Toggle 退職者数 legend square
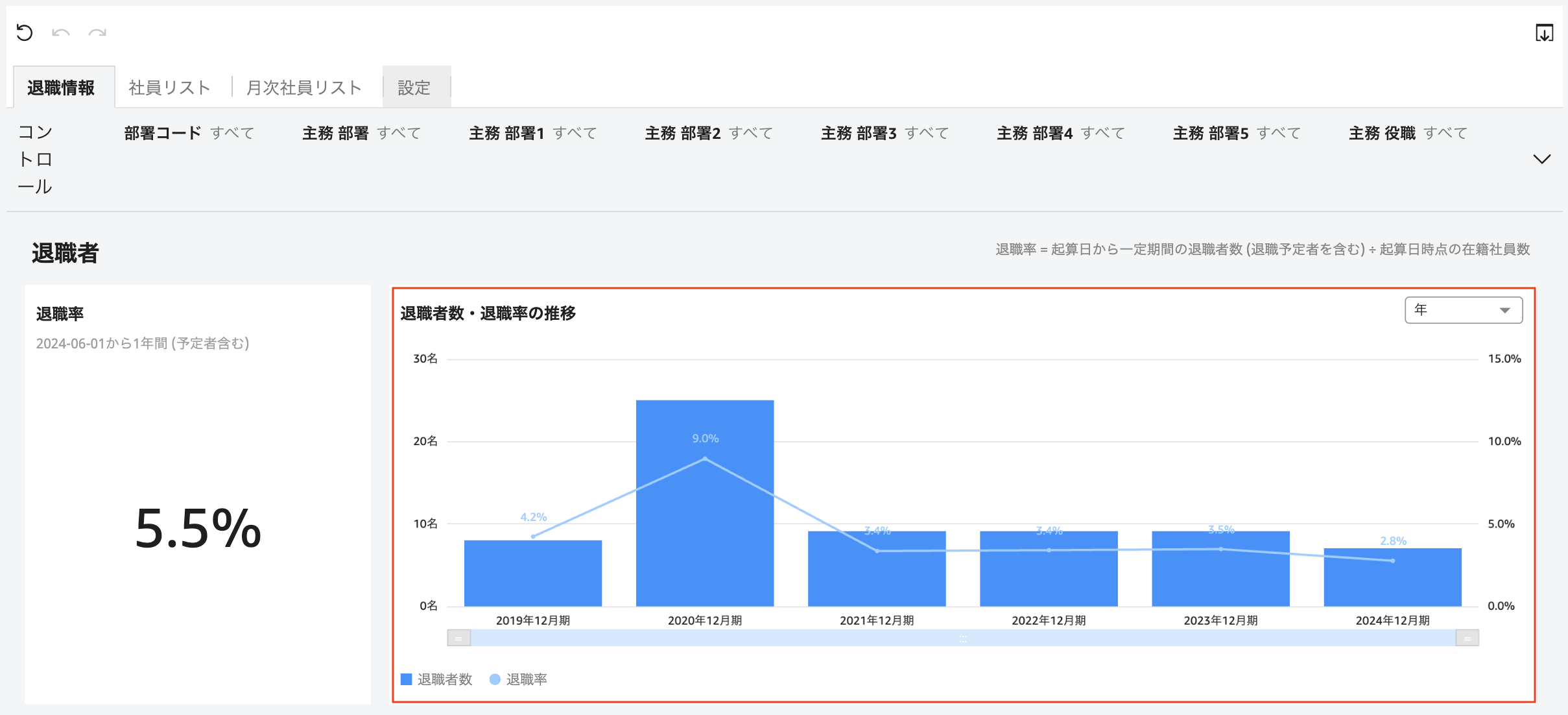Image resolution: width=1568 pixels, height=715 pixels. [x=407, y=679]
